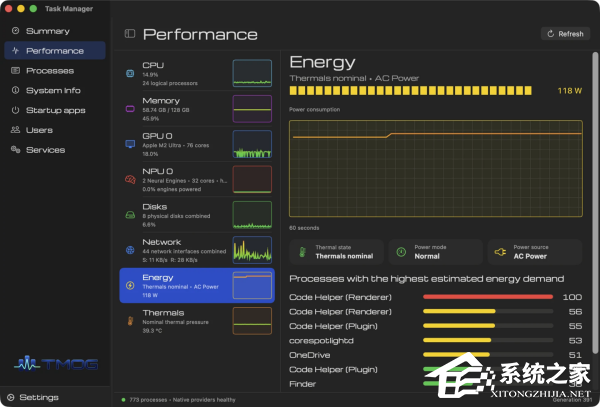The image size is (600, 407).
Task: Open the Processes sidebar section
Action: click(x=54, y=71)
